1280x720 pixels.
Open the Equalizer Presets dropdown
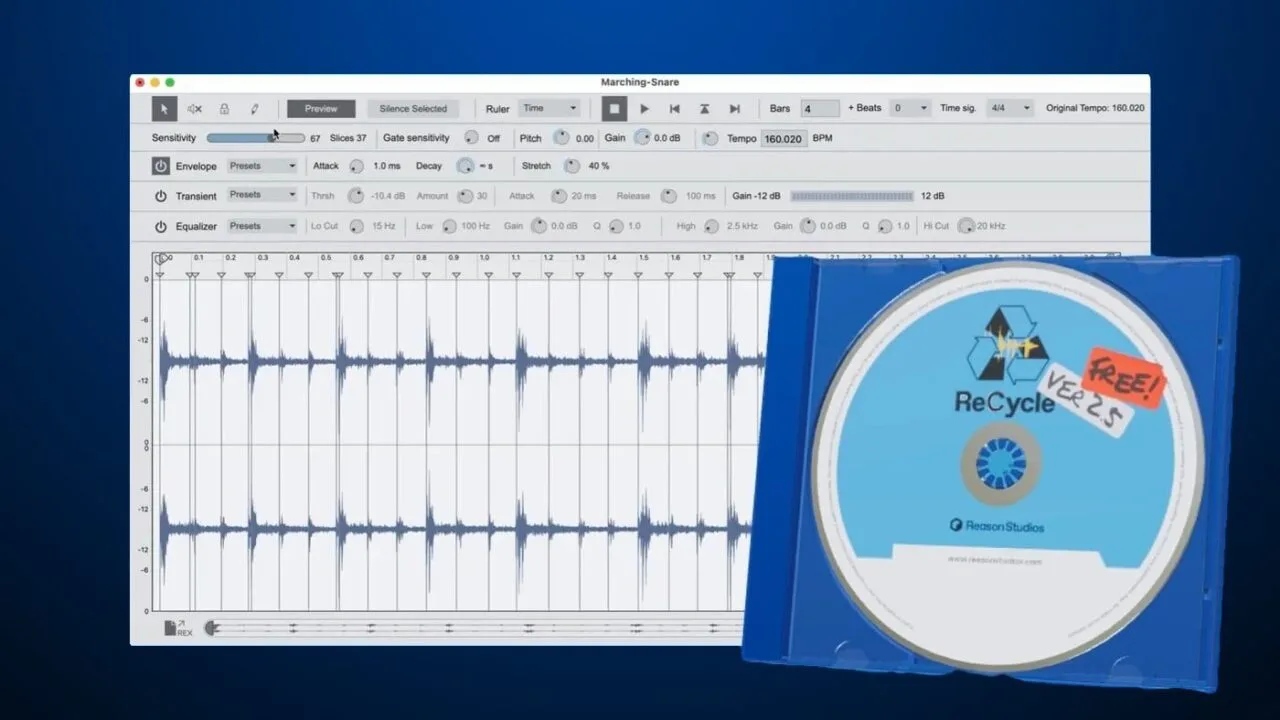[x=262, y=226]
